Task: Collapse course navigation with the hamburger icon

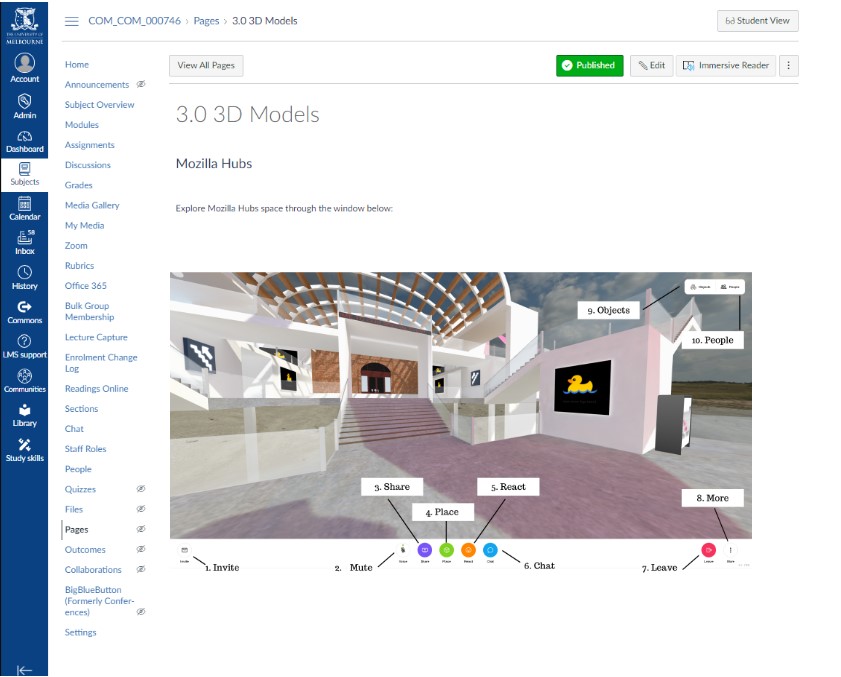Action: tap(71, 21)
